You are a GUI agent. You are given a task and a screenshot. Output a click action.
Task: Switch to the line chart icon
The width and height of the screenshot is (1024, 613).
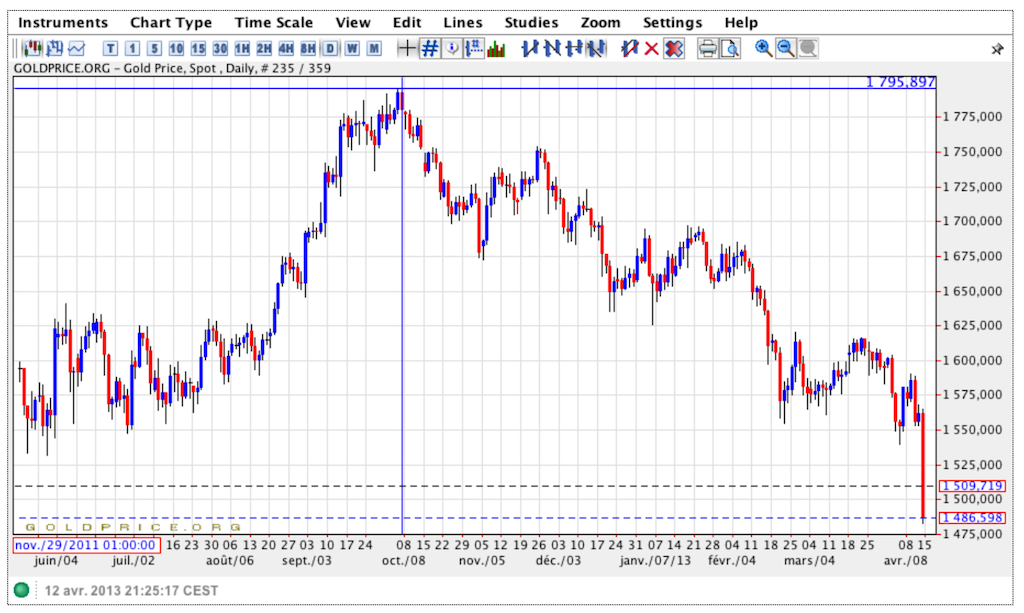click(x=76, y=48)
